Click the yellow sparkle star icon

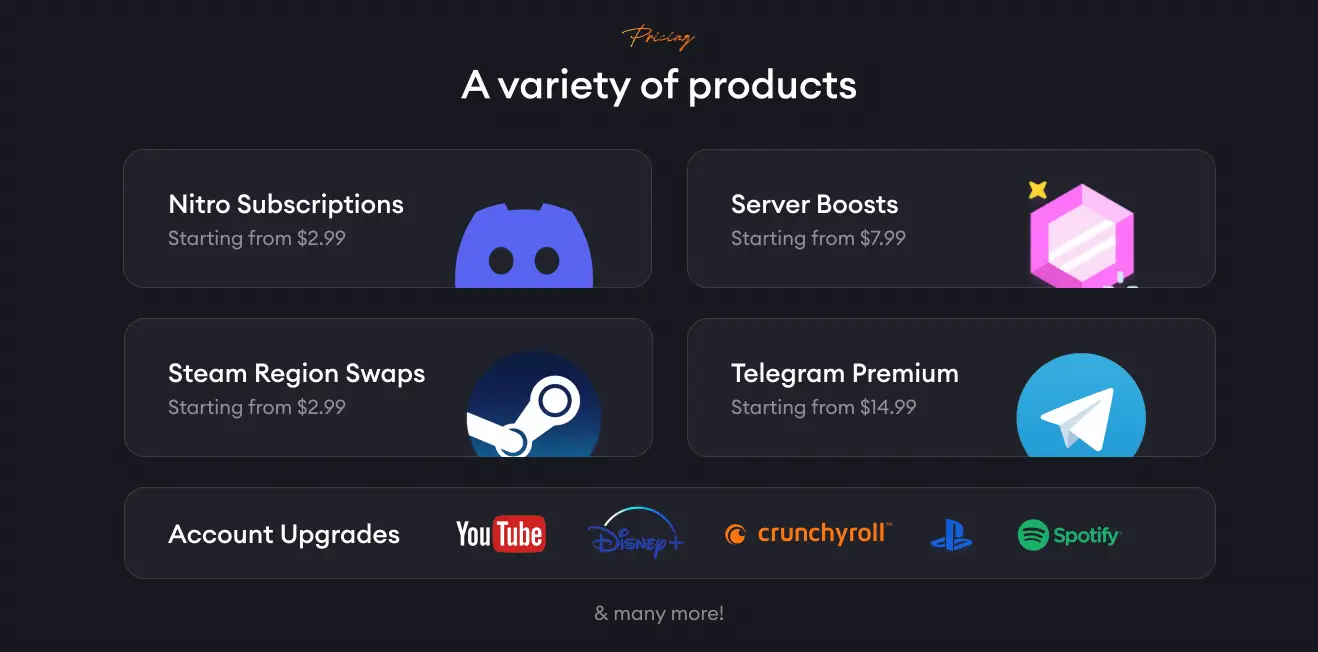(1038, 189)
